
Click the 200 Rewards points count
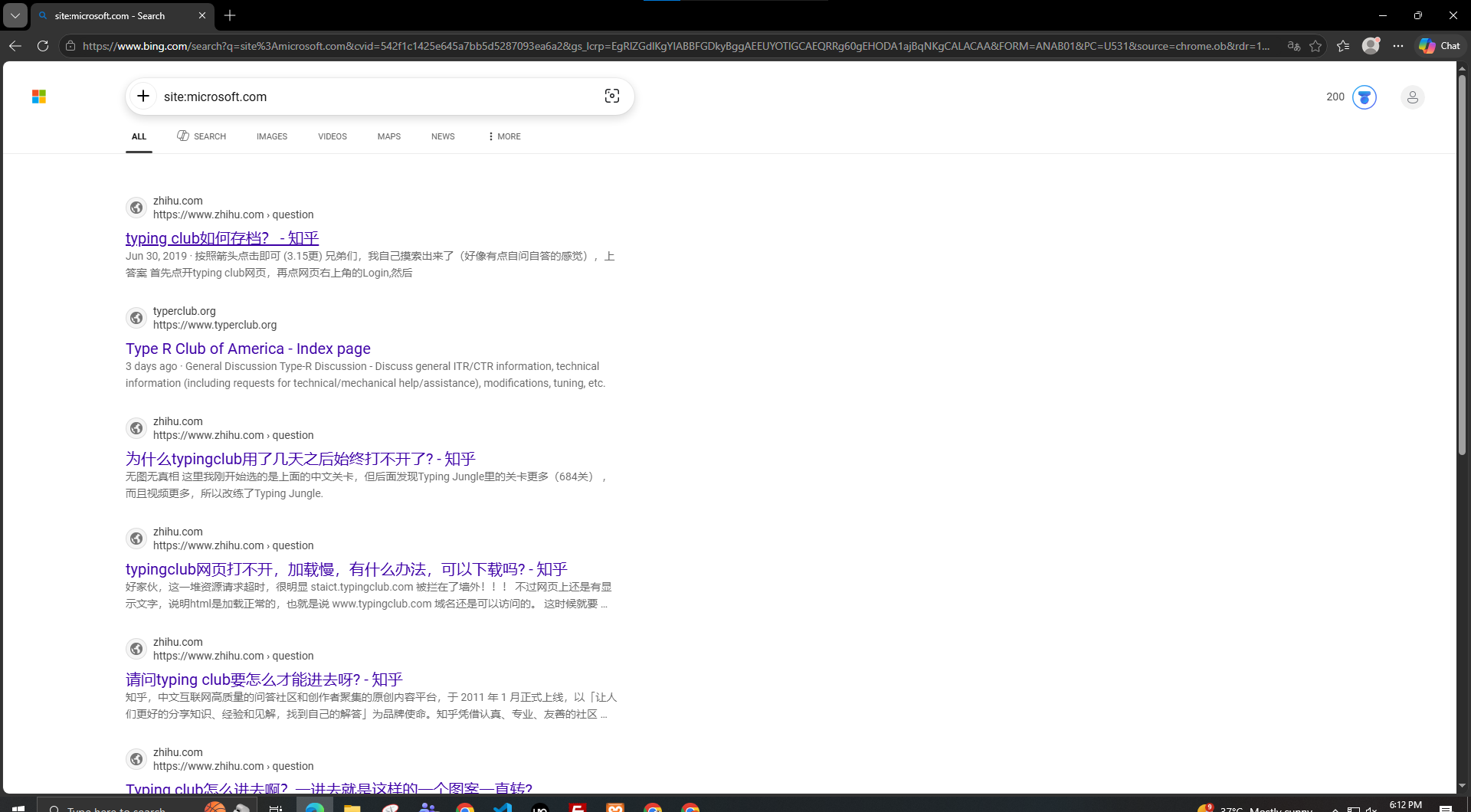1335,97
